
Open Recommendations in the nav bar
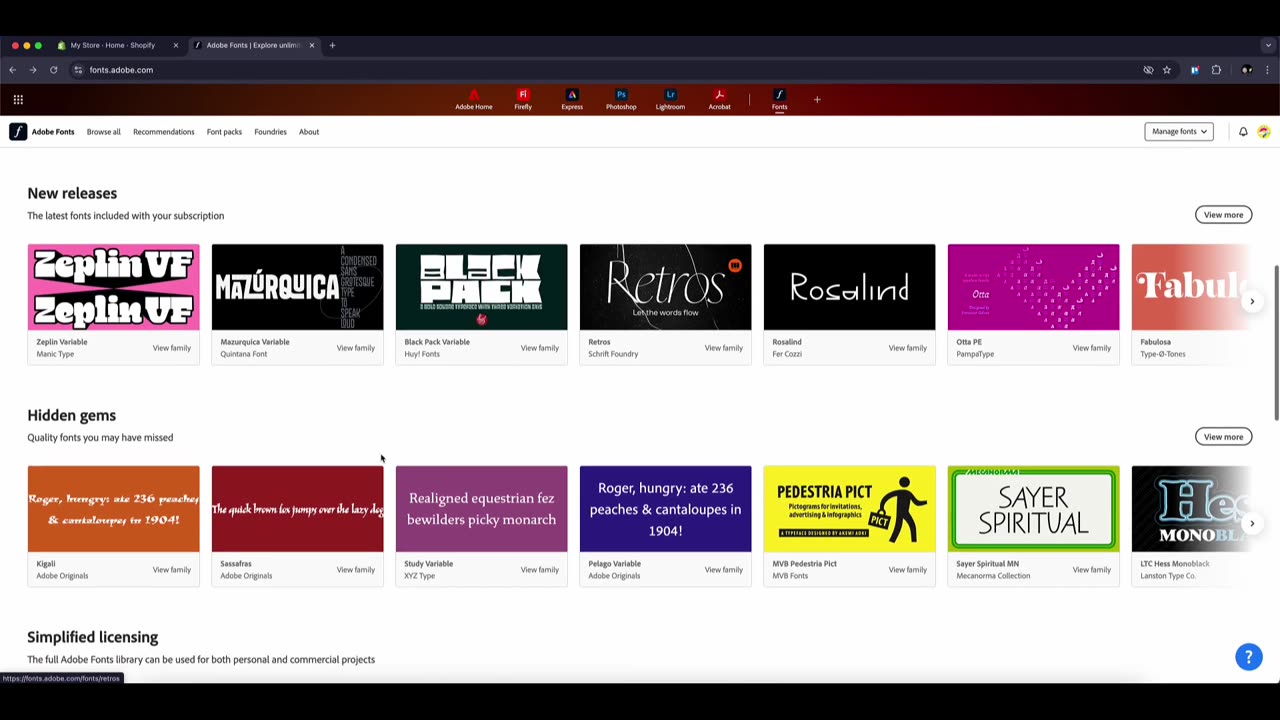[x=163, y=132]
